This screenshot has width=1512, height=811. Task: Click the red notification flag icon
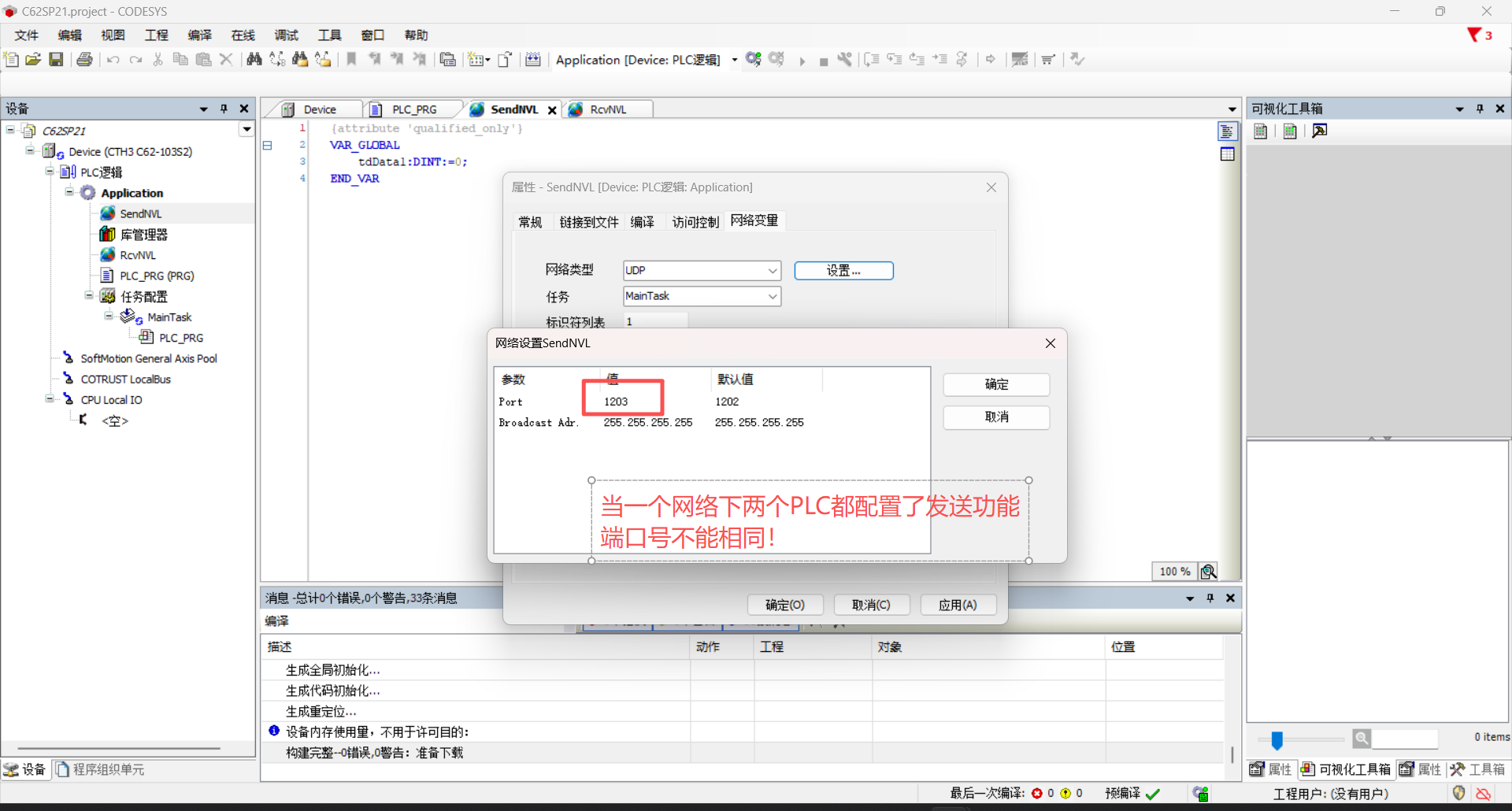click(x=1474, y=35)
